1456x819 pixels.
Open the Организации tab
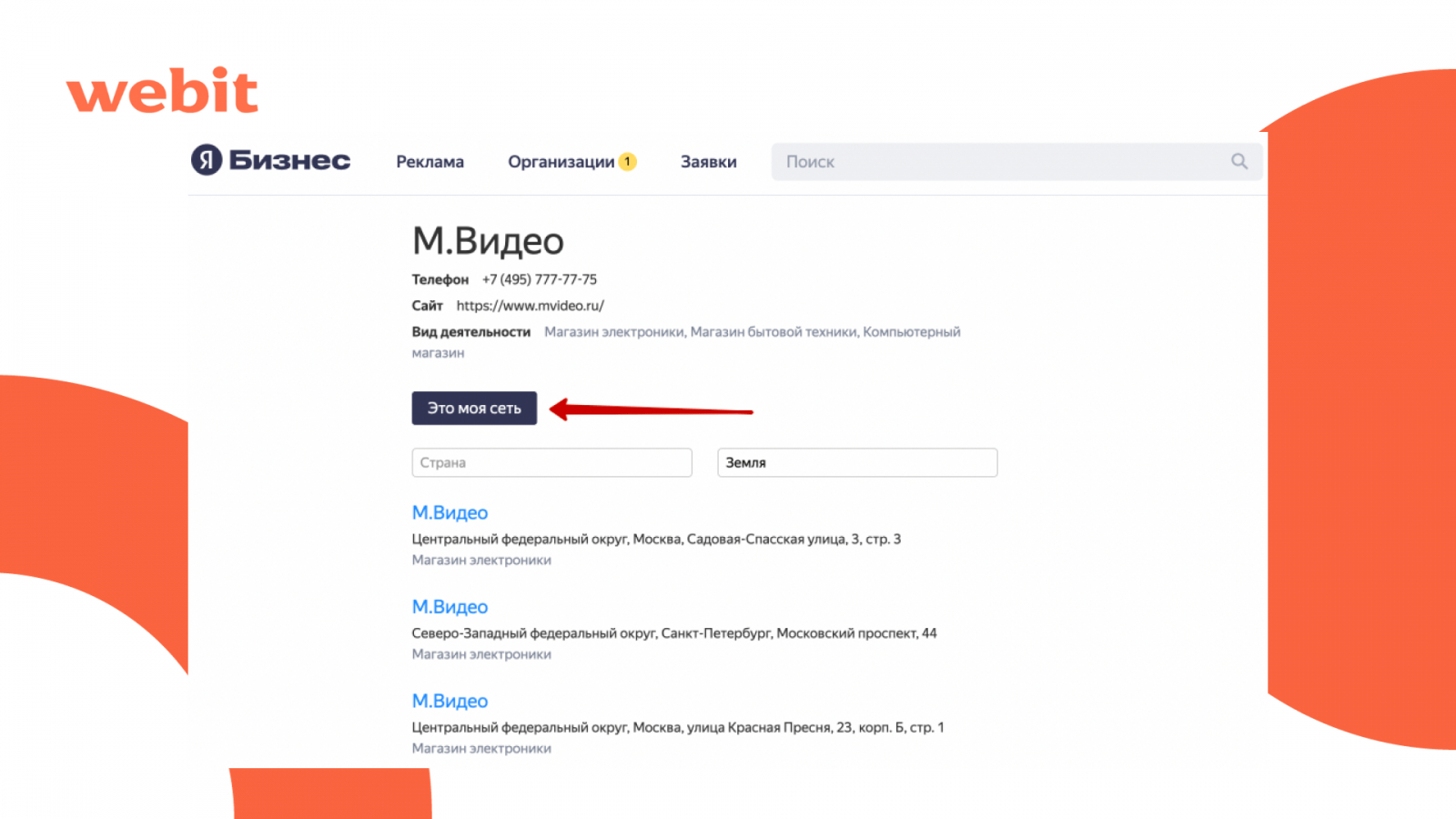(x=561, y=162)
